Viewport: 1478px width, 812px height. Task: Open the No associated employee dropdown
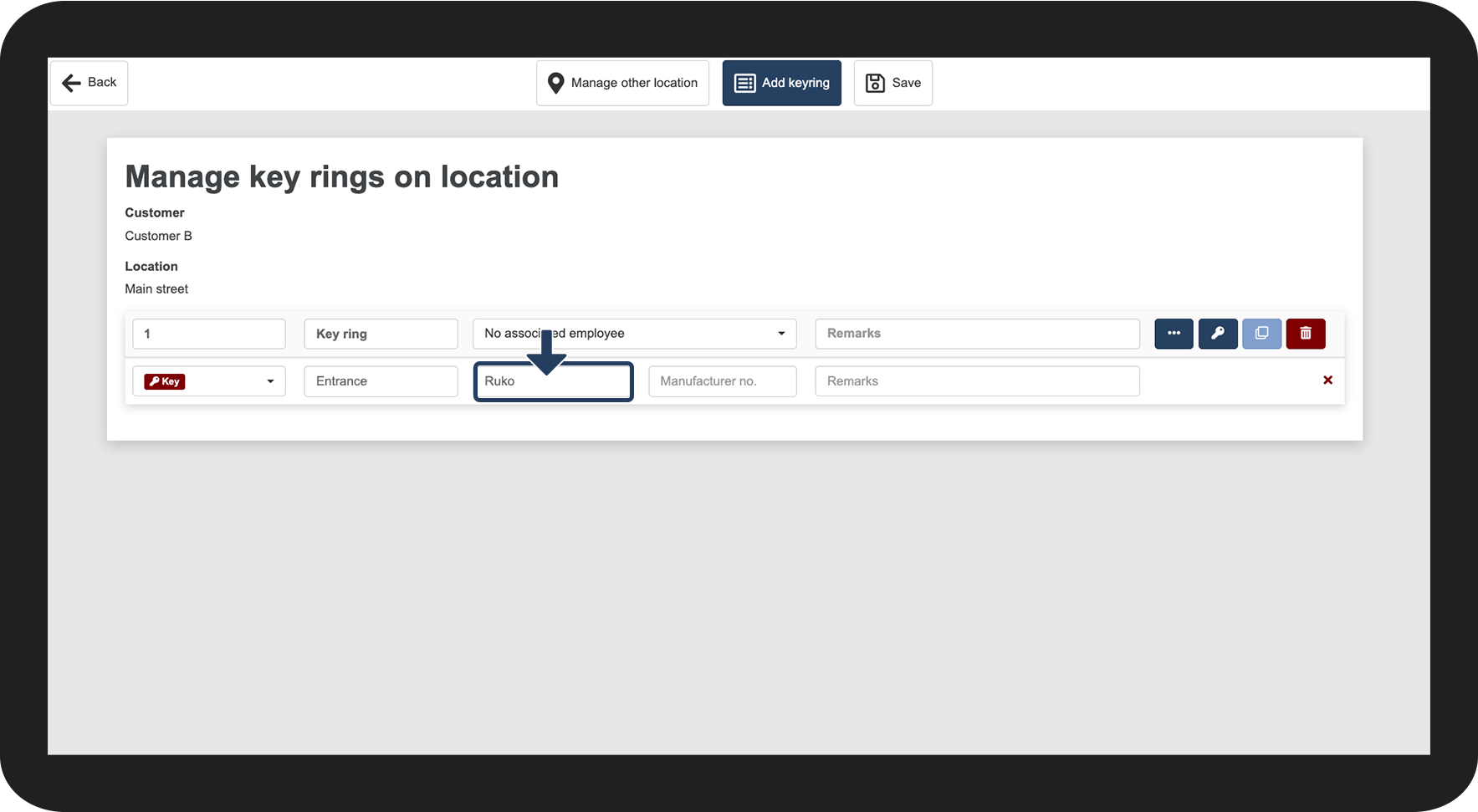coord(635,334)
